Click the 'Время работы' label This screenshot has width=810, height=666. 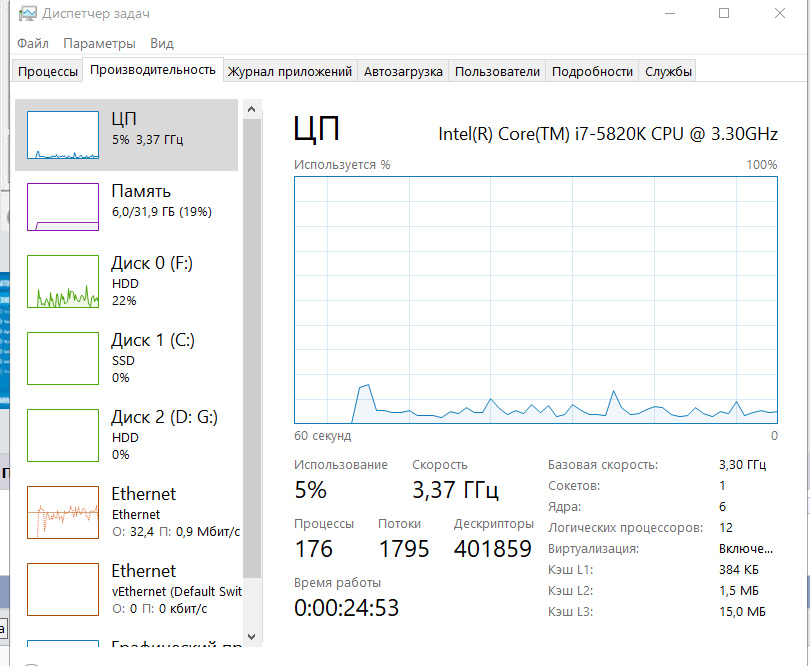337,583
